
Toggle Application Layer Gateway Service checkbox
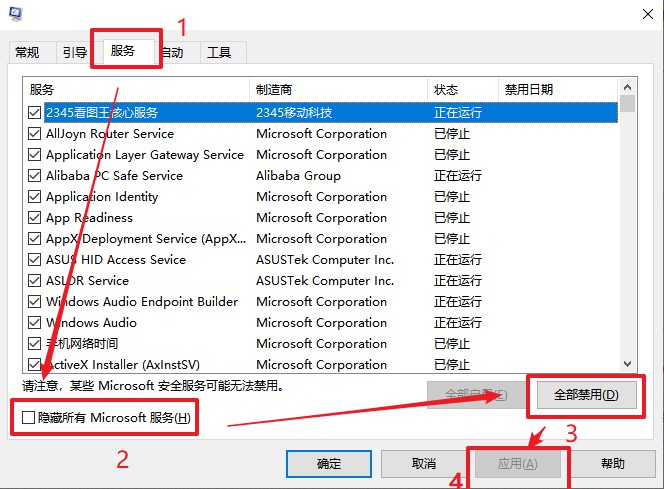click(34, 155)
